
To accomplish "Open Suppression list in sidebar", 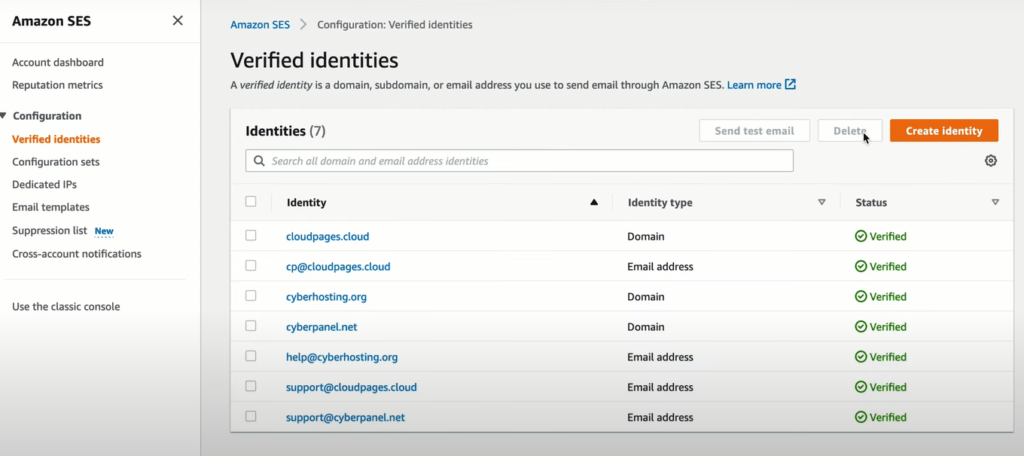I will click(x=50, y=231).
